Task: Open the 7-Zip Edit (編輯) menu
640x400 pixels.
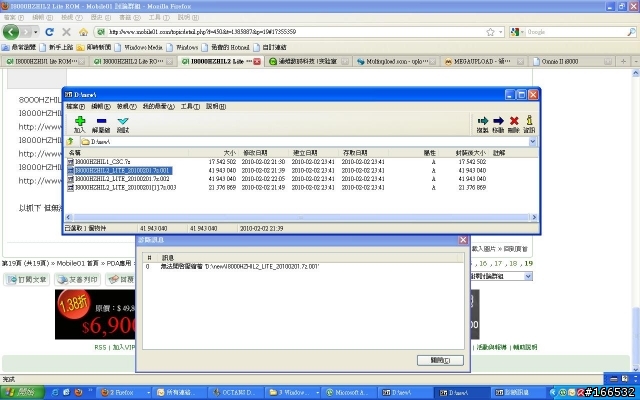Action: (x=101, y=107)
